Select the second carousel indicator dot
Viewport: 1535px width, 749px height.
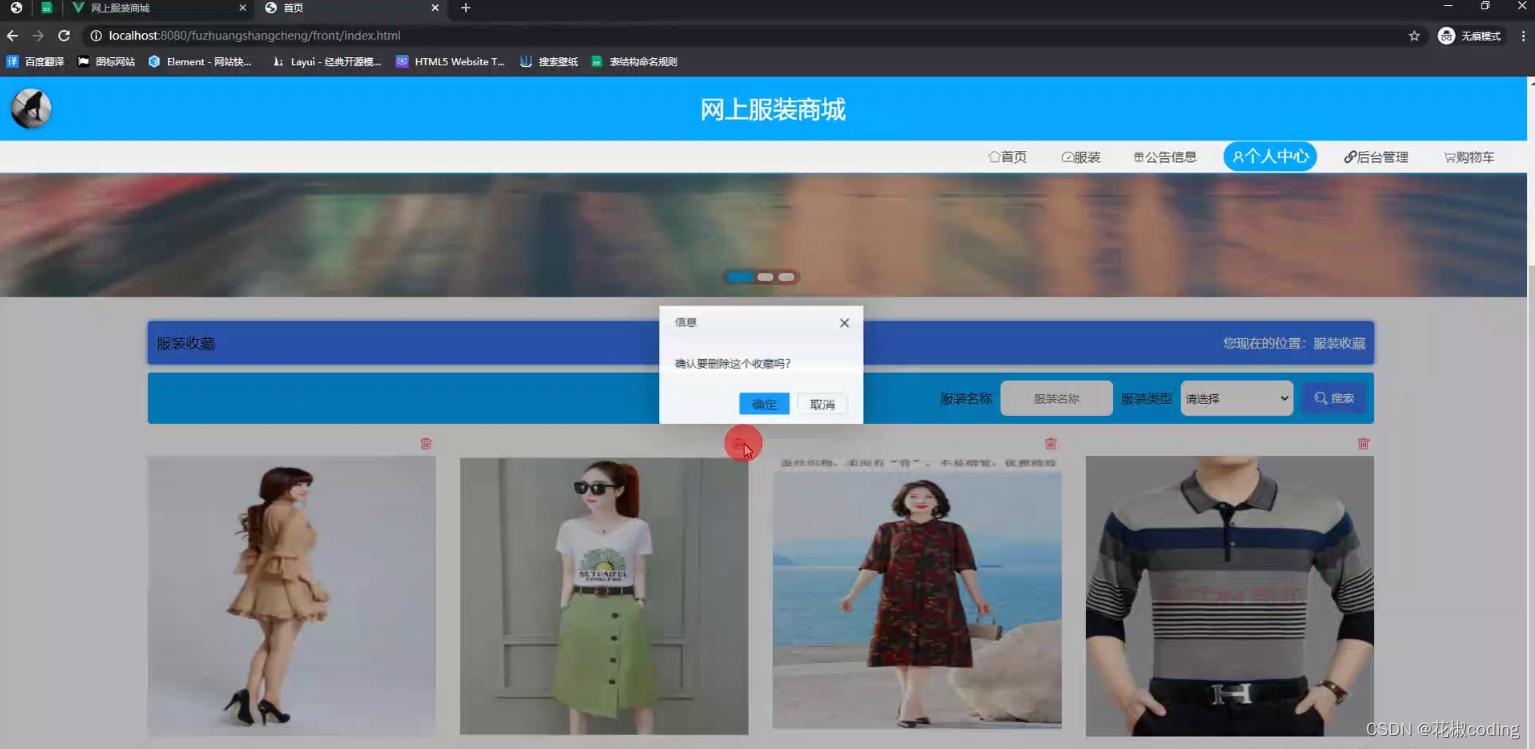(763, 276)
